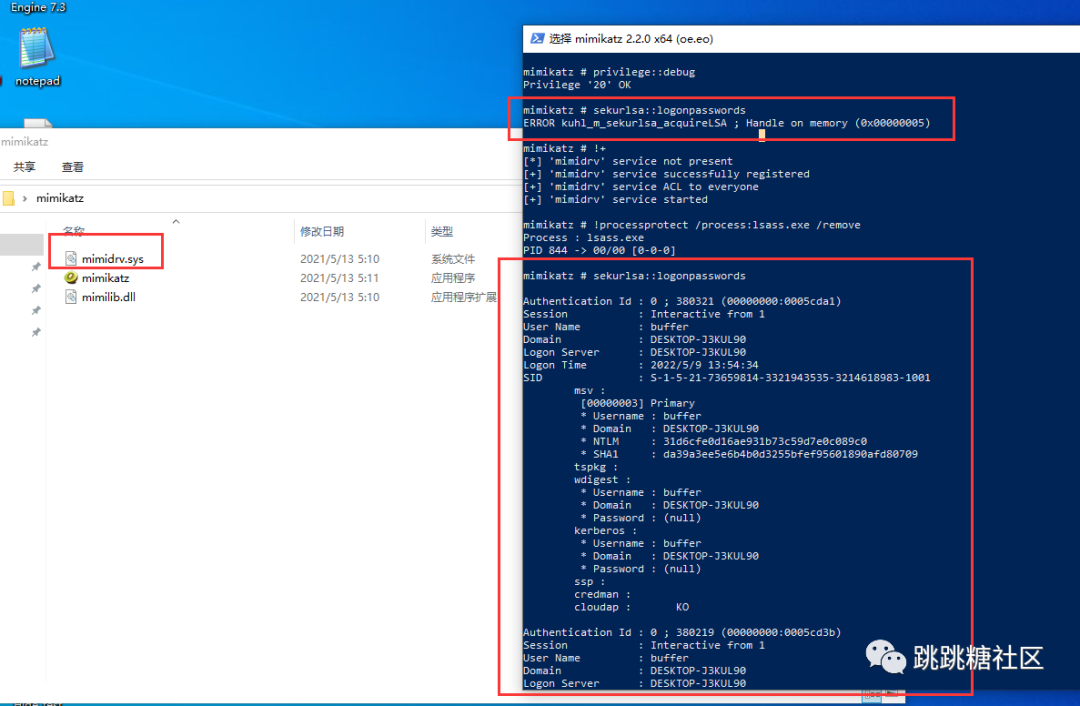Click the privilege::debug command line
Image resolution: width=1080 pixels, height=706 pixels.
click(x=609, y=72)
